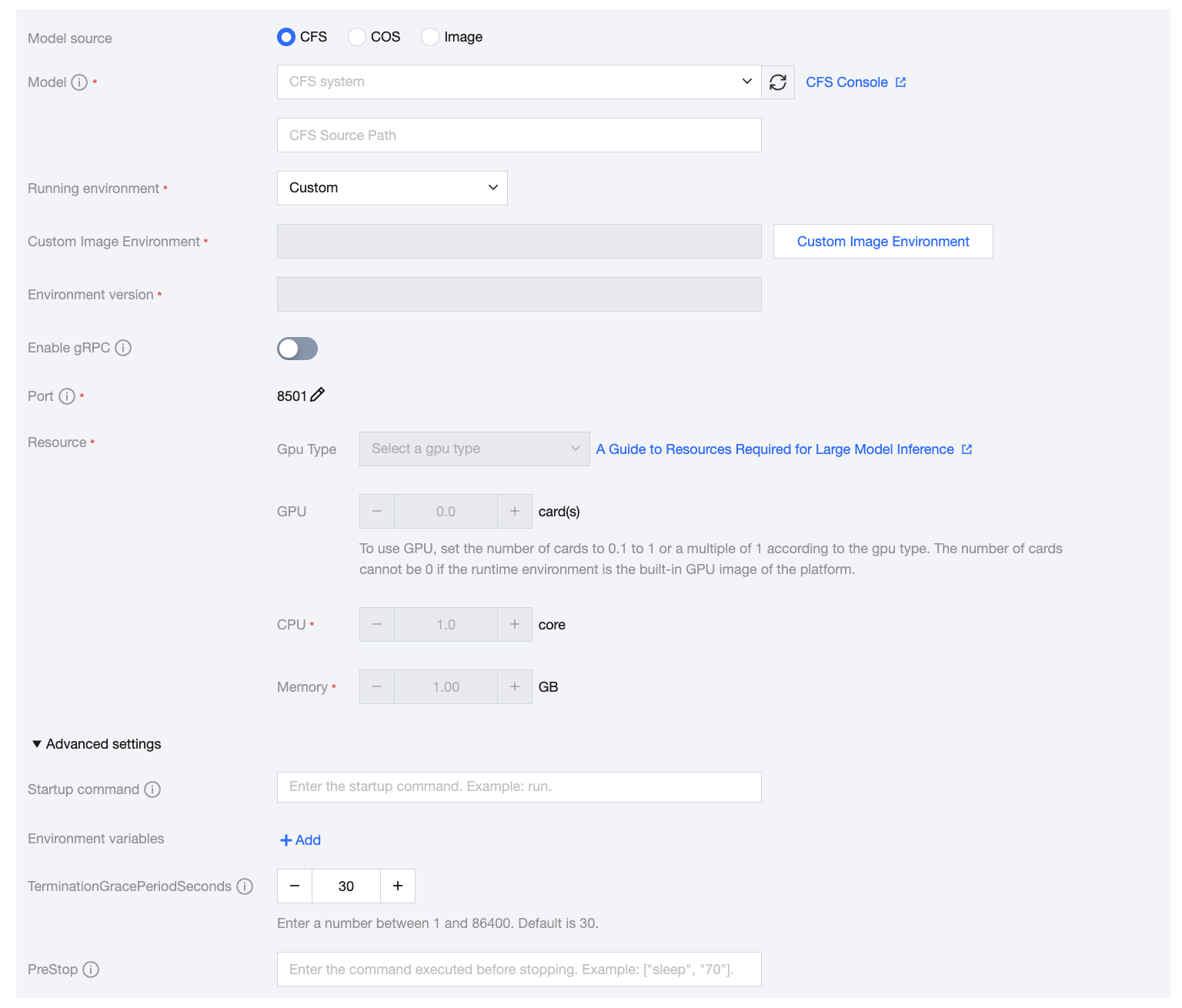The width and height of the screenshot is (1182, 1008).
Task: Increase termination grace period with plus
Action: (398, 886)
